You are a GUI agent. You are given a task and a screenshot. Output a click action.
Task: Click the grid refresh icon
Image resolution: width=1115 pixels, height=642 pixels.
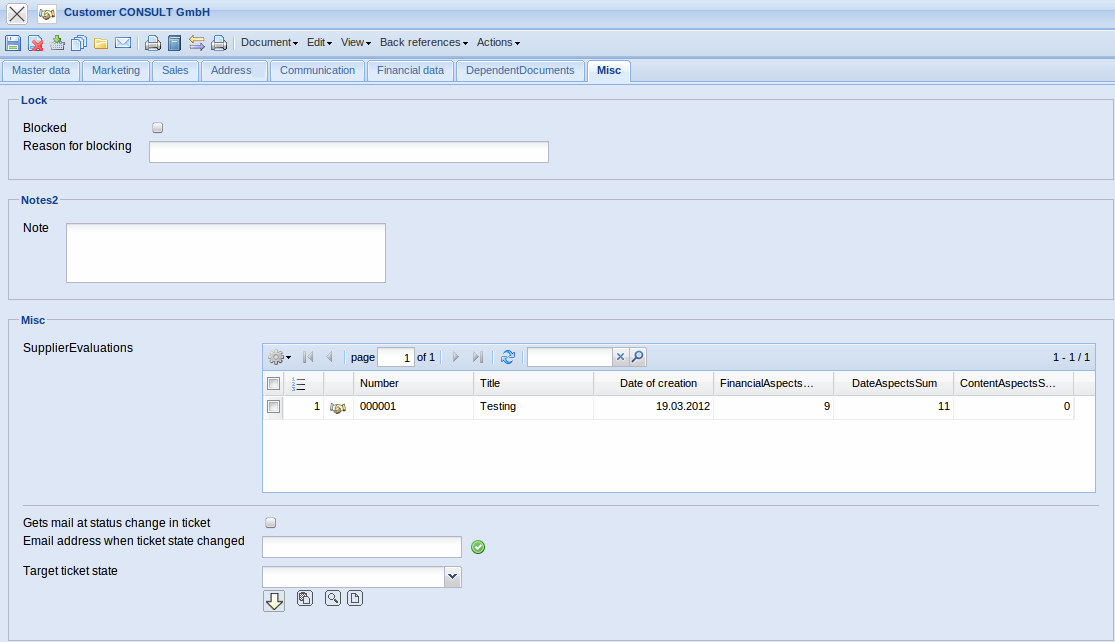click(508, 357)
